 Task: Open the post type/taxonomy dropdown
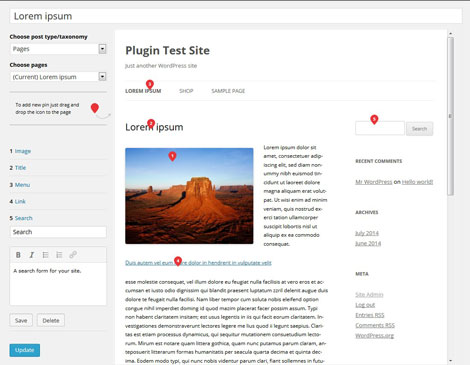(102, 49)
